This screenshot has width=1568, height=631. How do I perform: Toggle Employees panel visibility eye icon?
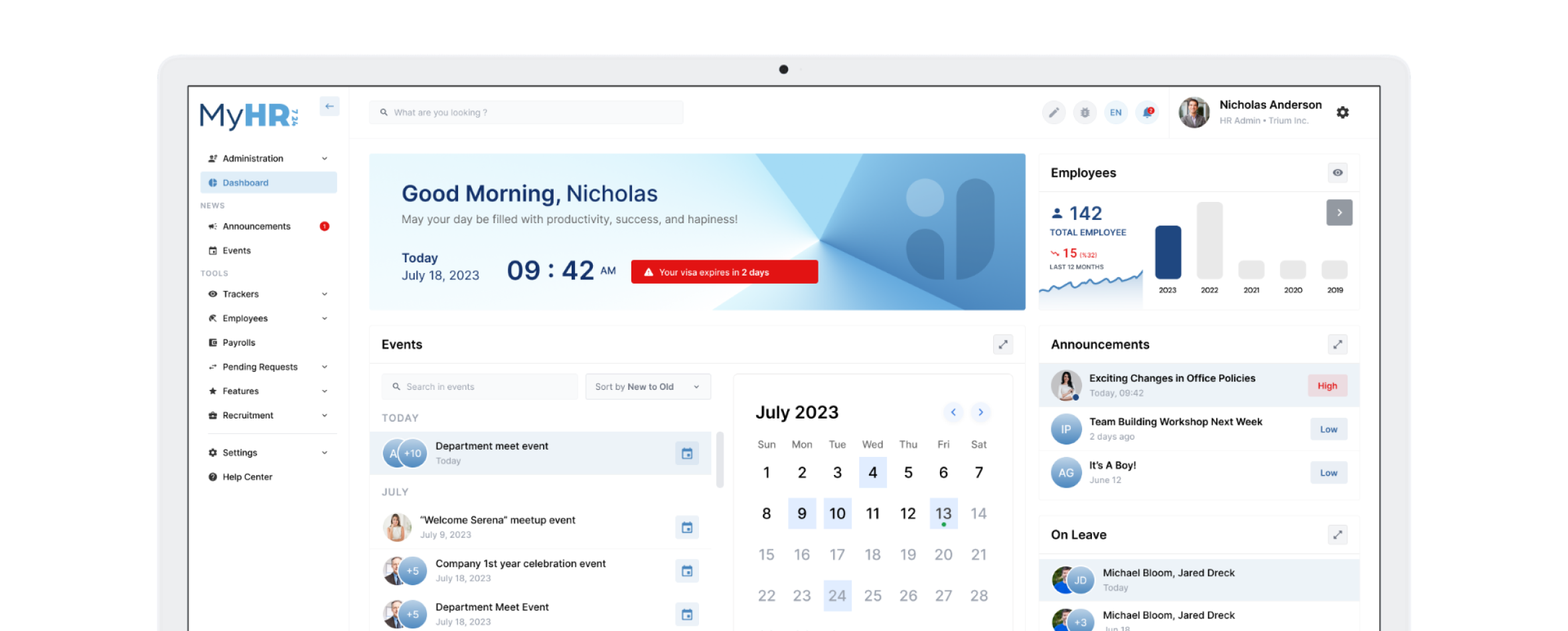point(1338,173)
